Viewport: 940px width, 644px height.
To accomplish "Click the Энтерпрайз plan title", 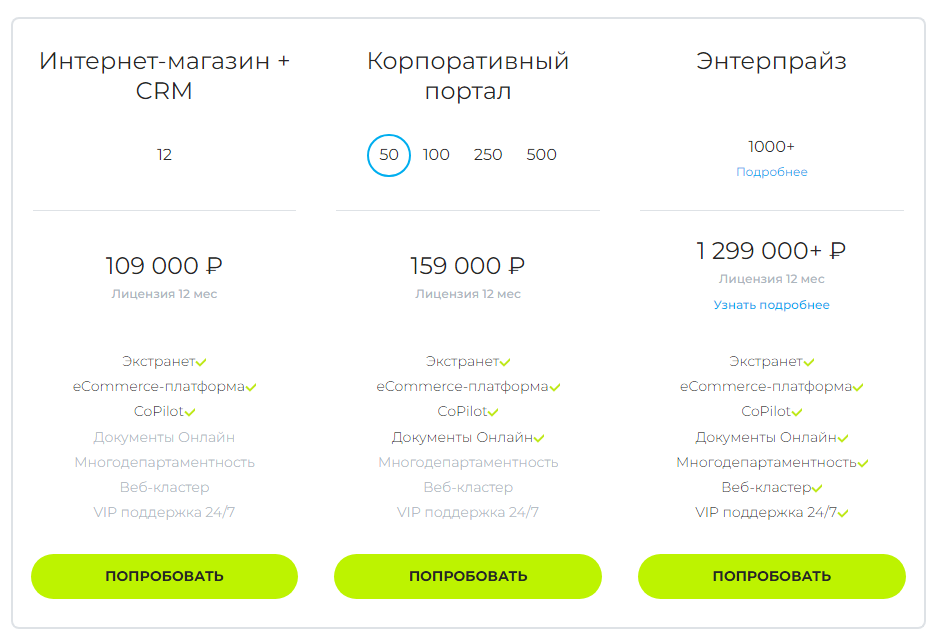I will [x=771, y=61].
